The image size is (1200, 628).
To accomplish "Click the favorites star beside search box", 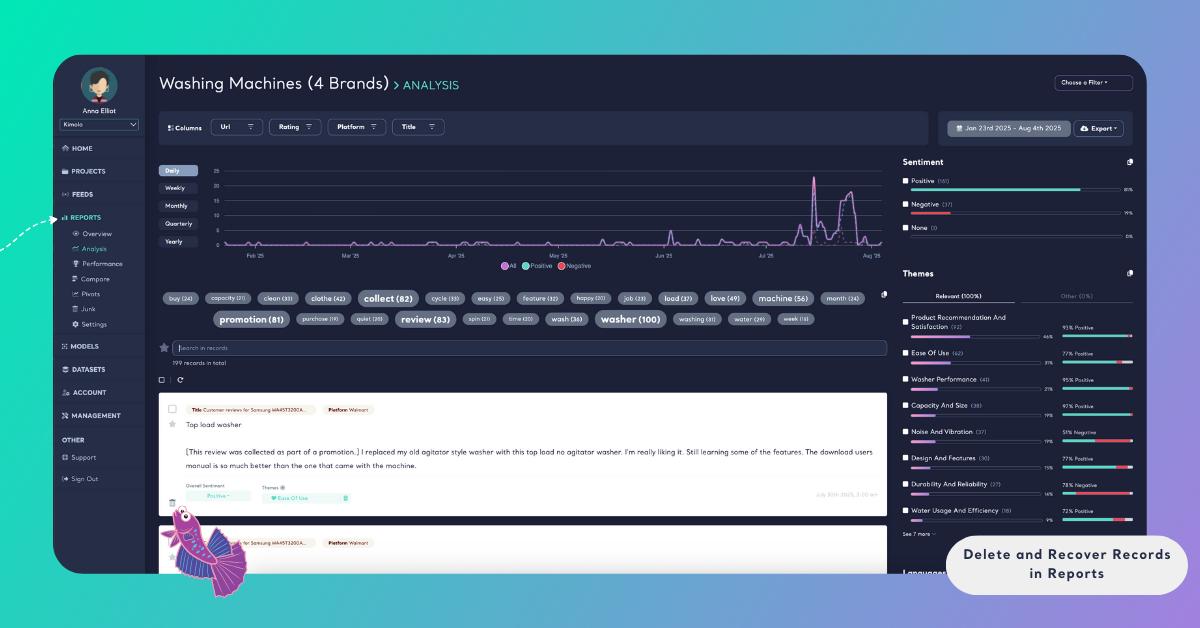I will pos(164,348).
